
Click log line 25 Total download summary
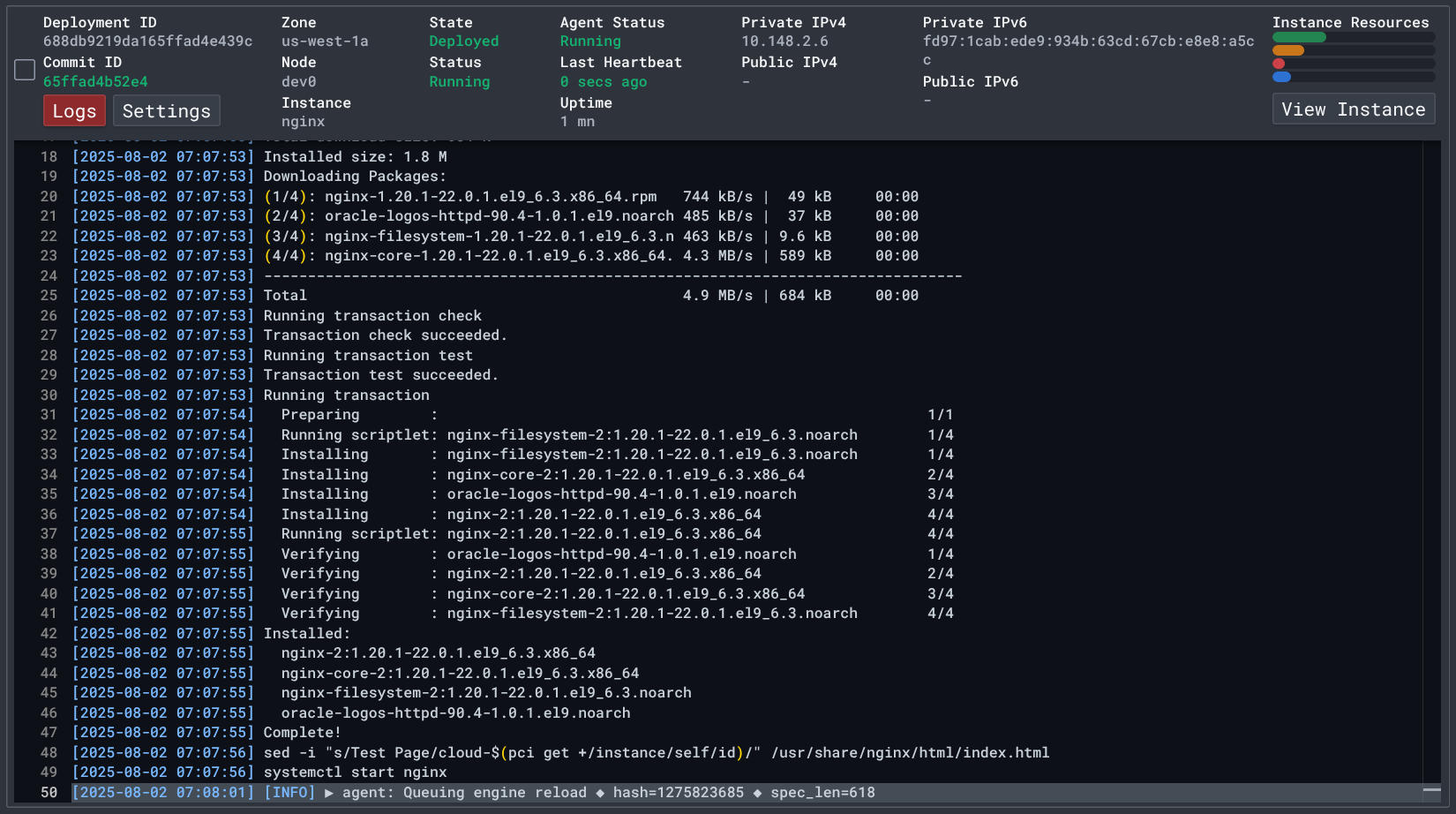pyautogui.click(x=591, y=296)
